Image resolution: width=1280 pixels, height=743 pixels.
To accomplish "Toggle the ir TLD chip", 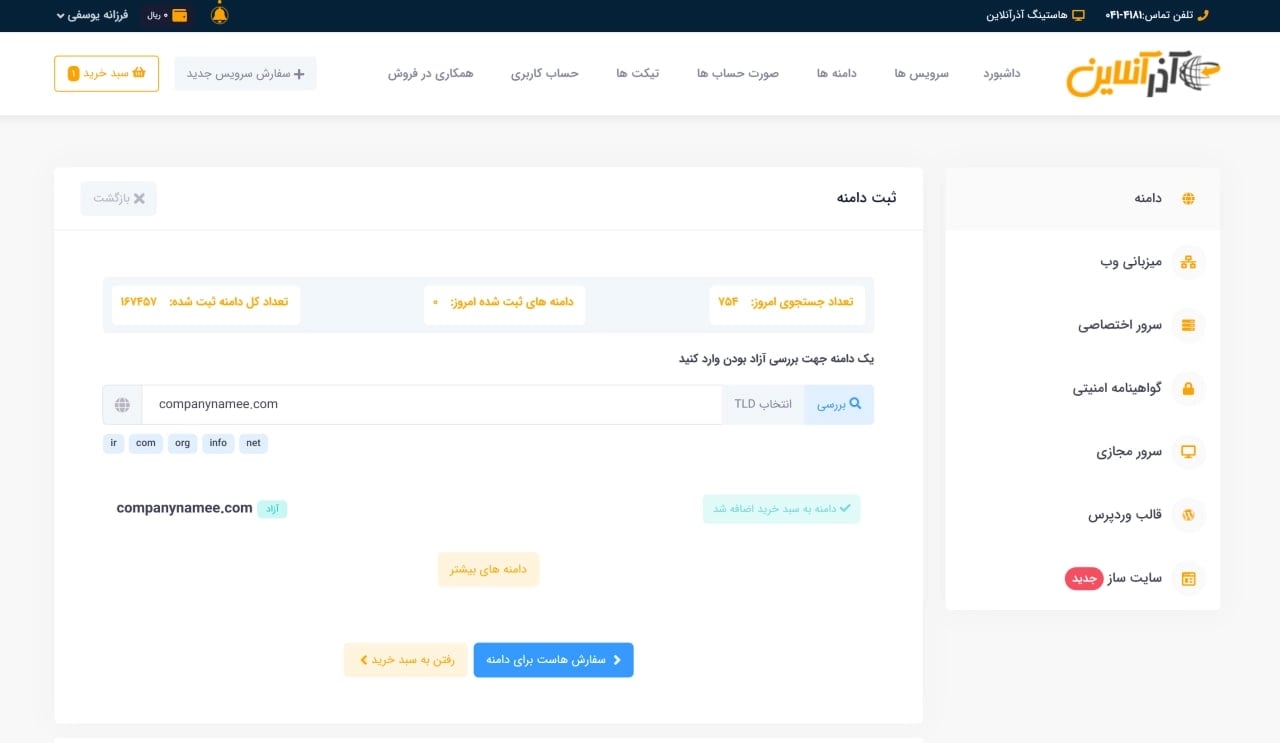I will pos(113,443).
